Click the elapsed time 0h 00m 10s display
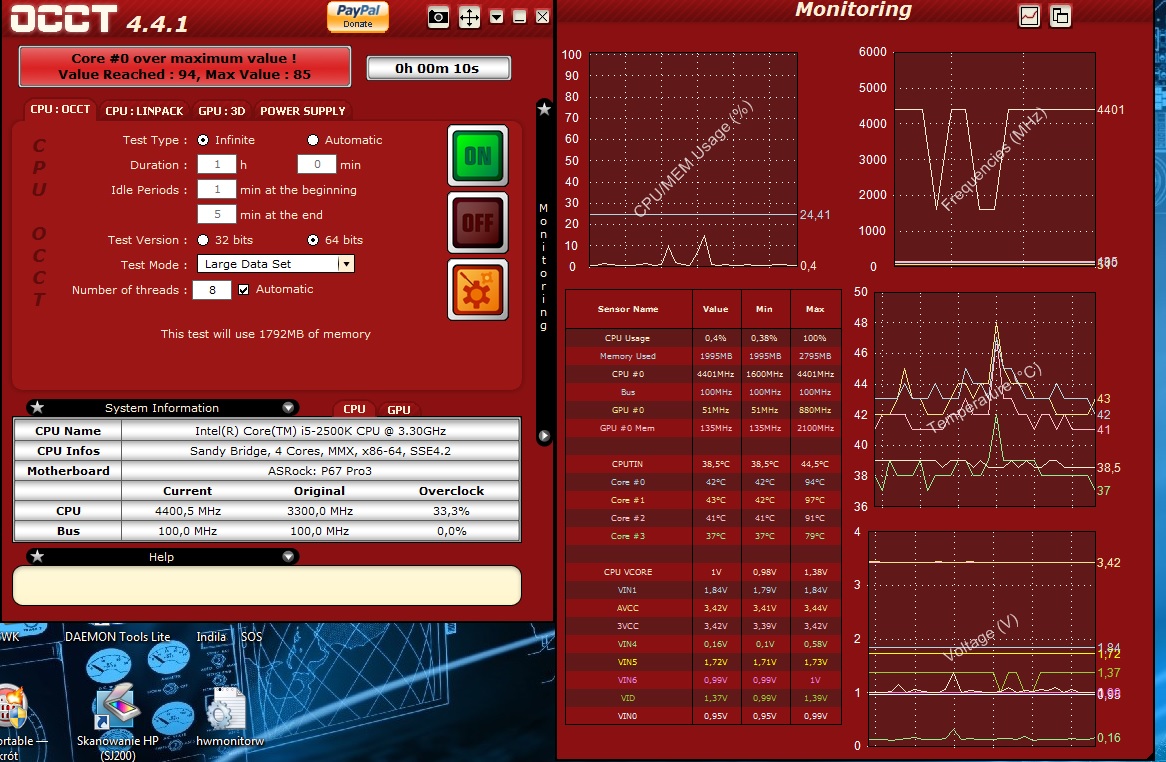Screen dimensions: 1166x762 [x=438, y=68]
